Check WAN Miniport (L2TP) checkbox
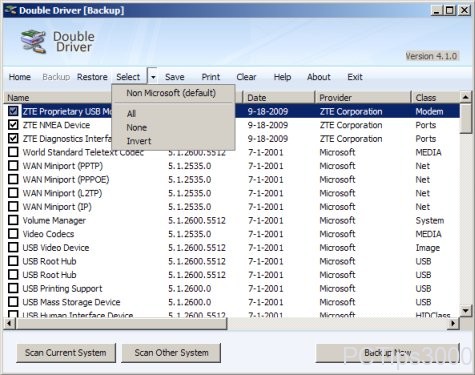This screenshot has height=375, width=475. pos(13,193)
